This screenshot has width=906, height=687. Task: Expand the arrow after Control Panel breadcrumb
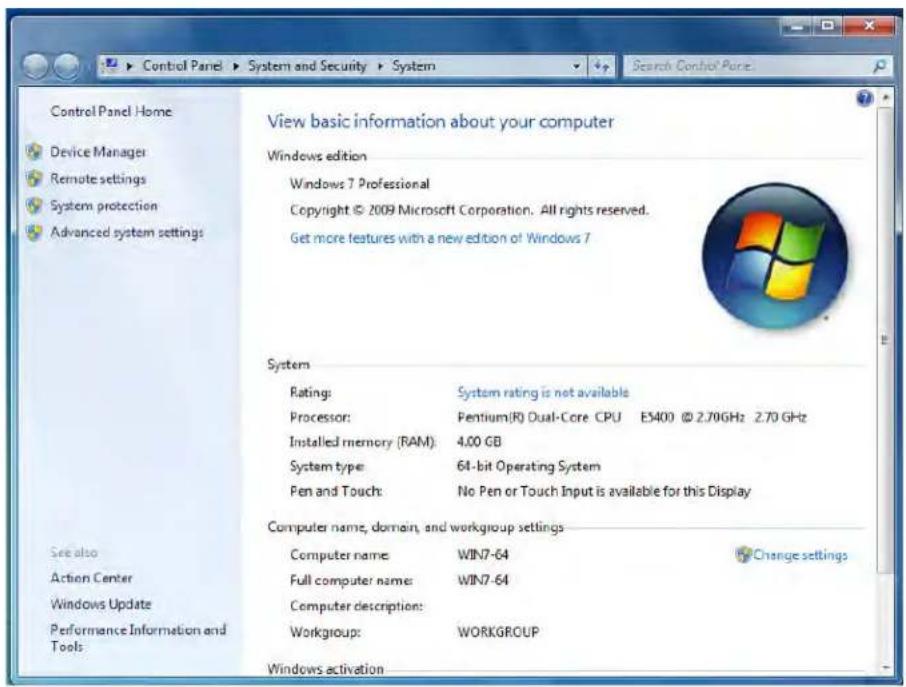pos(236,66)
